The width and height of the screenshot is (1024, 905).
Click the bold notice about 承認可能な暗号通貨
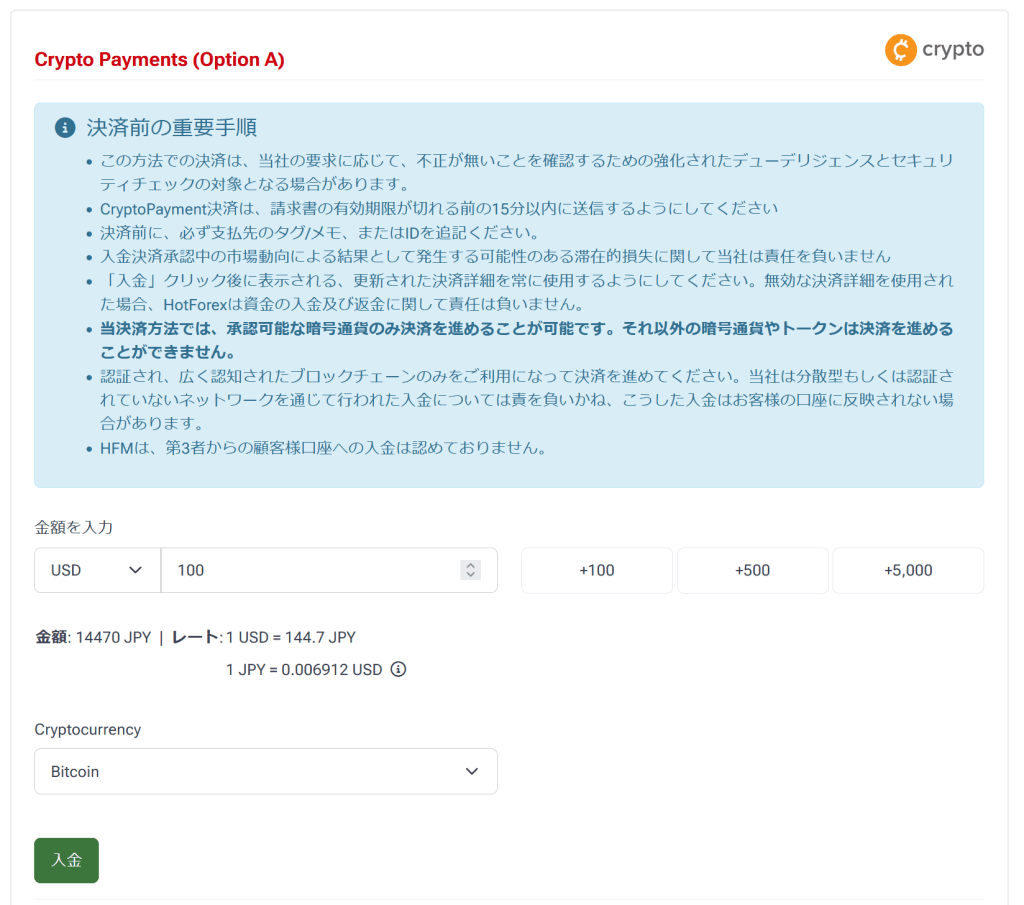(526, 340)
